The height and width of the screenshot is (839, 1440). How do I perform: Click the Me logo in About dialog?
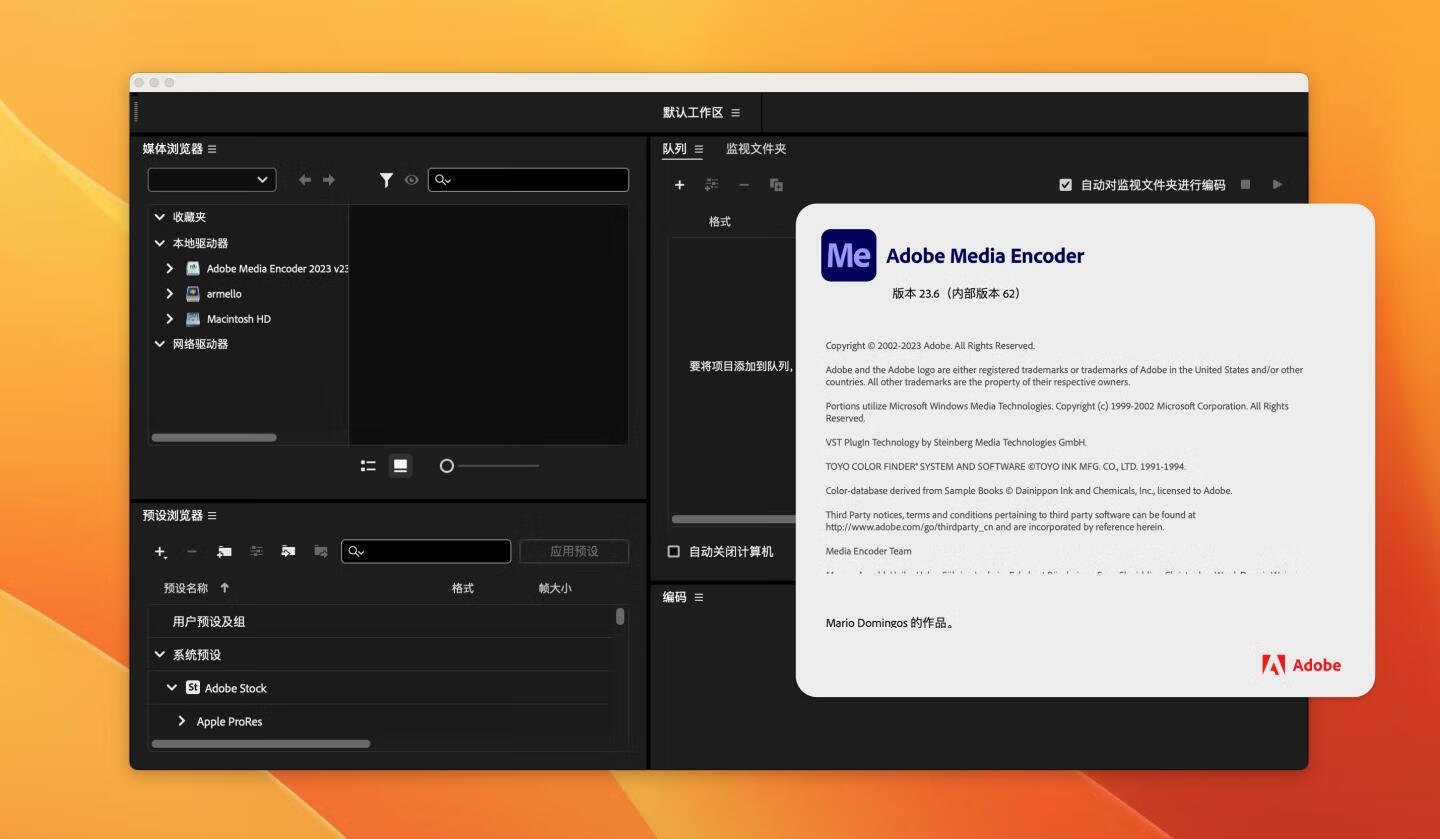click(848, 255)
